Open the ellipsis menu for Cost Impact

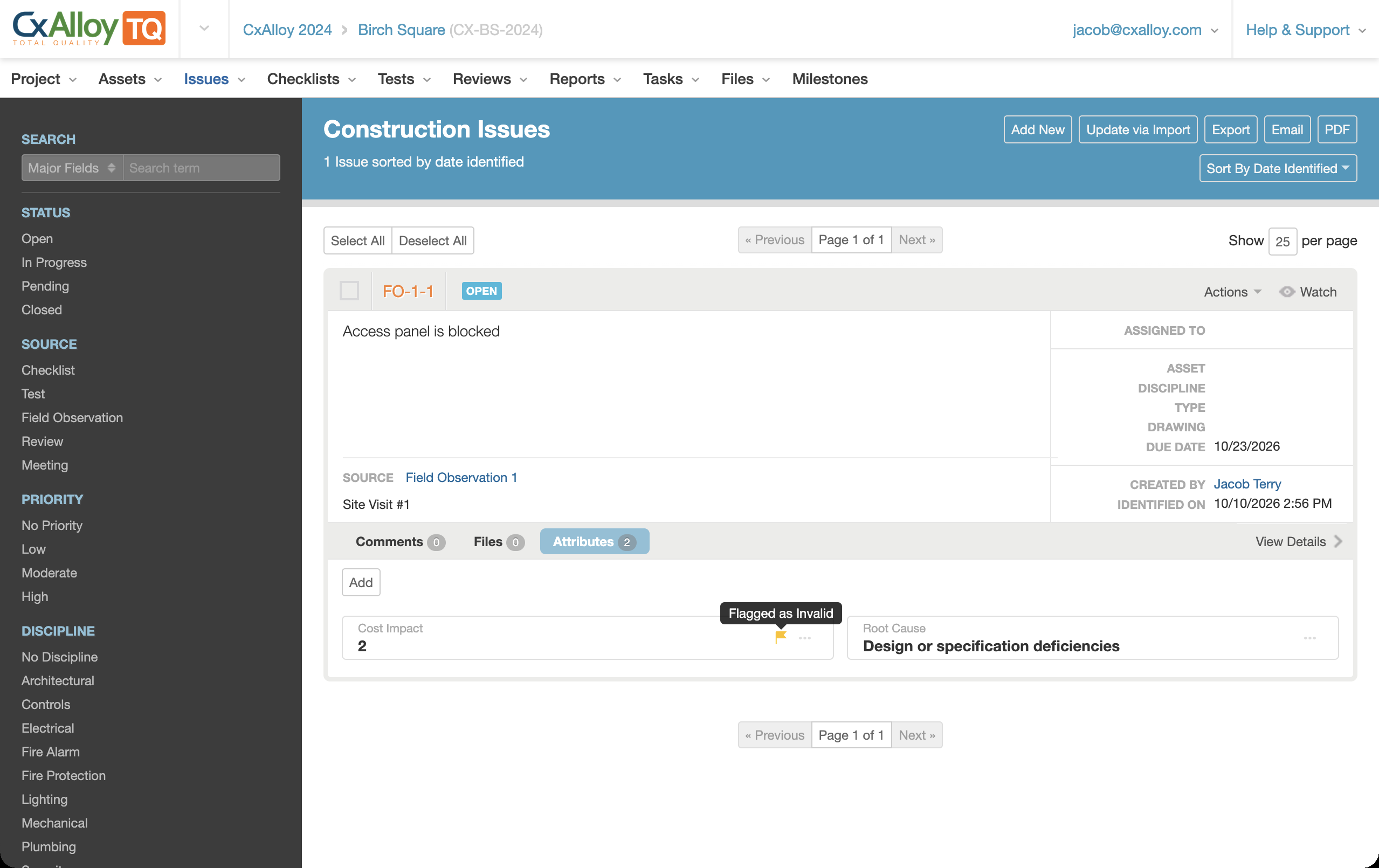805,638
